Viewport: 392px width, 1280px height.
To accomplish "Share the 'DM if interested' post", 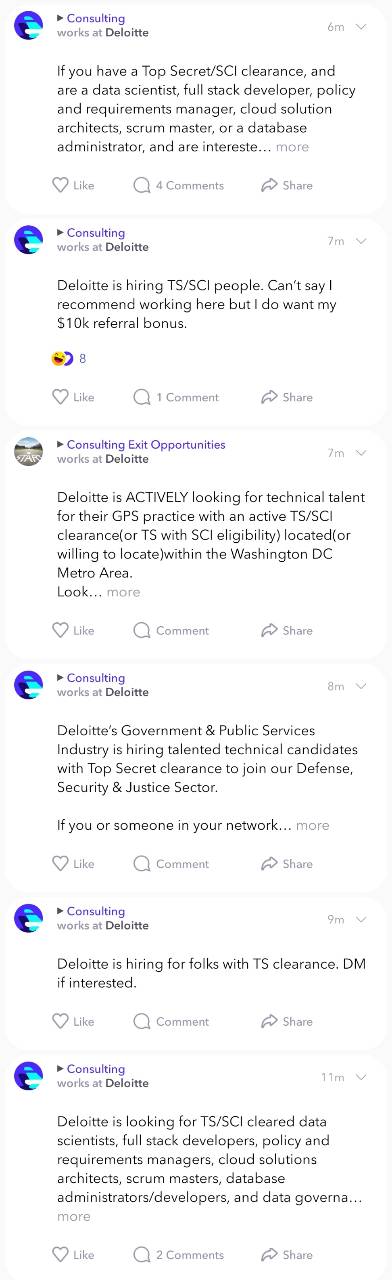I will point(286,1021).
